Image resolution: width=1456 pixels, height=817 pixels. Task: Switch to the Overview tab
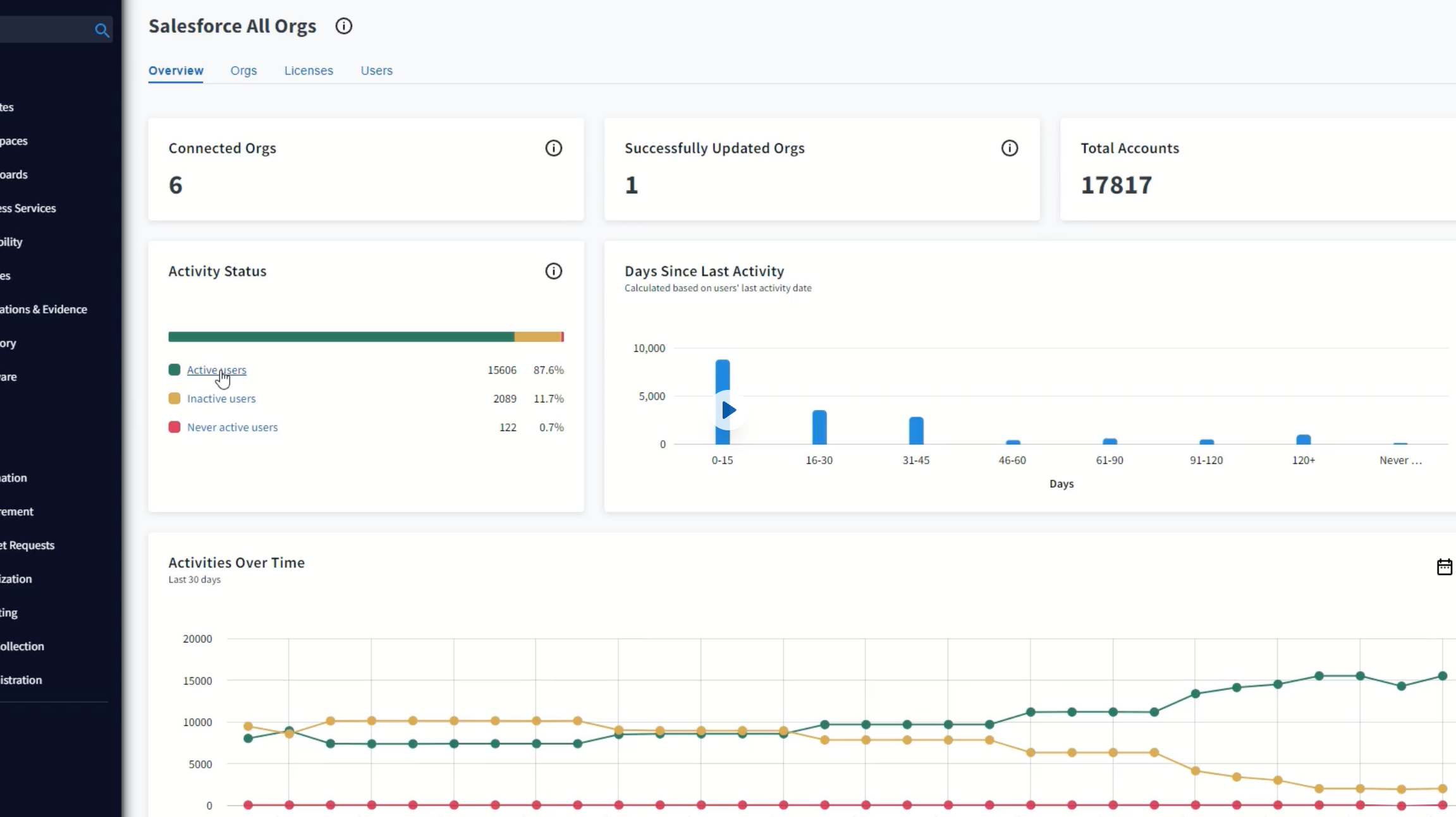[176, 70]
